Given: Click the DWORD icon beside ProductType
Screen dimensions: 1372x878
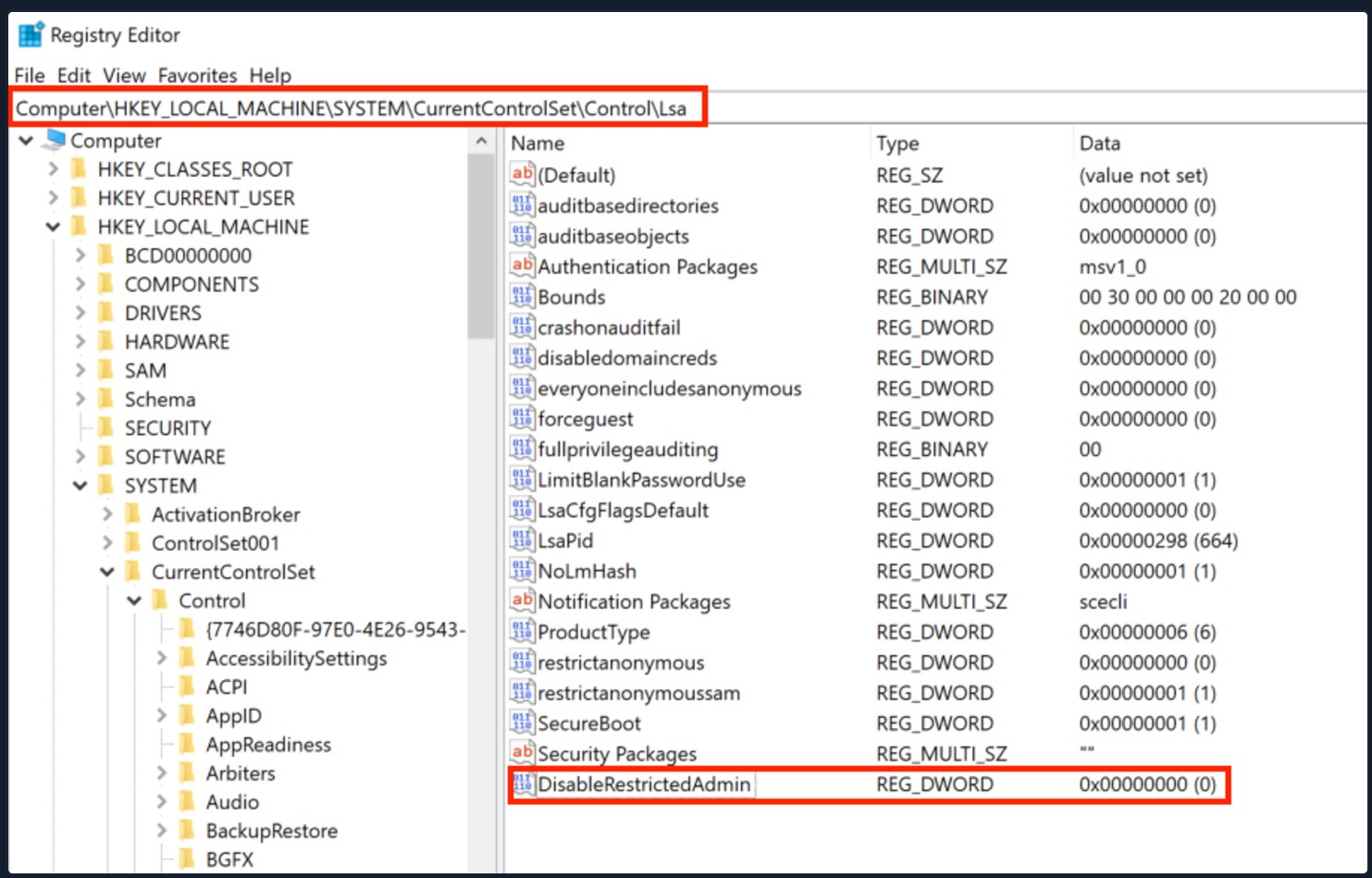Looking at the screenshot, I should click(x=522, y=631).
